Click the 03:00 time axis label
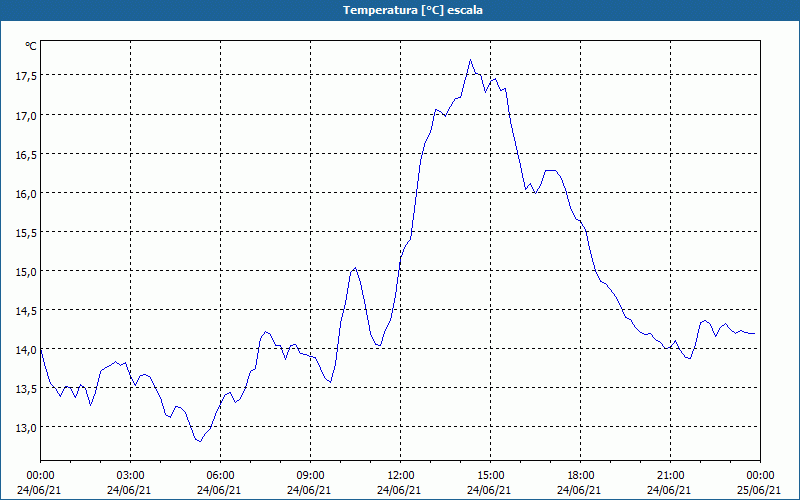The height and width of the screenshot is (500, 800). [x=131, y=476]
